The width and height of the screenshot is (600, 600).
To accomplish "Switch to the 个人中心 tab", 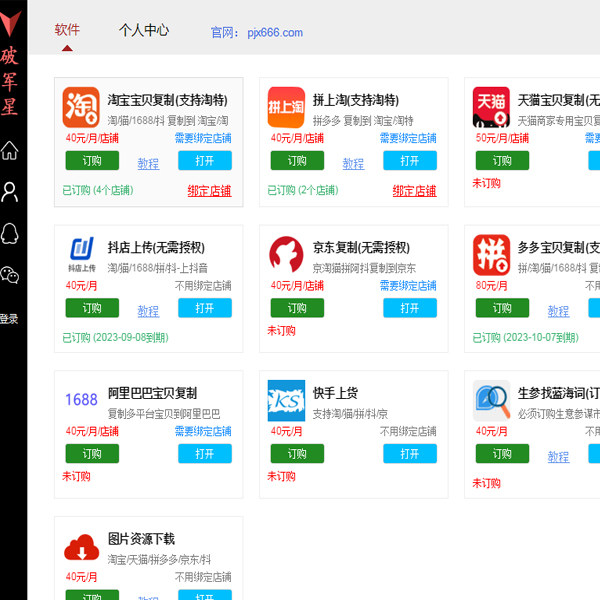I will tap(144, 30).
